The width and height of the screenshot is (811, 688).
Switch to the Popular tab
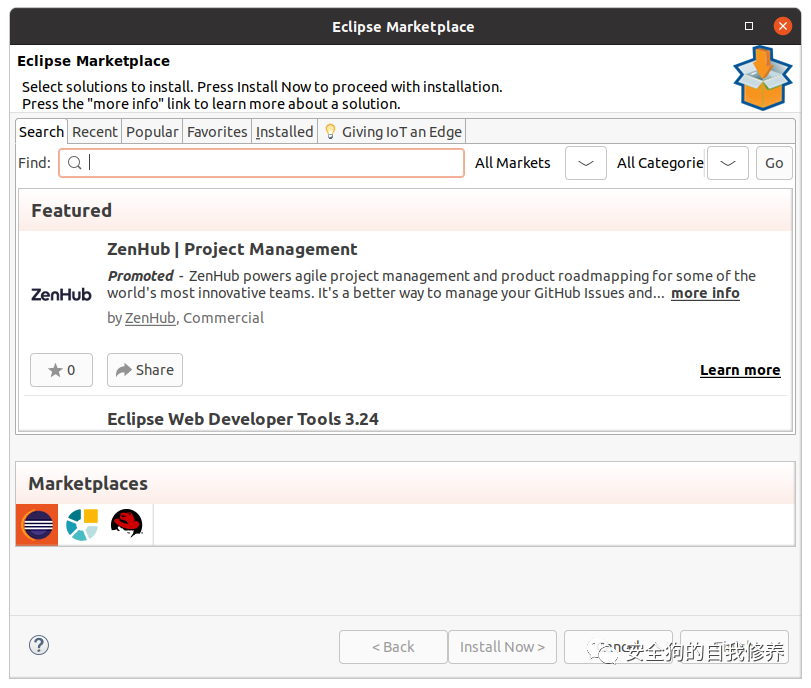[152, 132]
